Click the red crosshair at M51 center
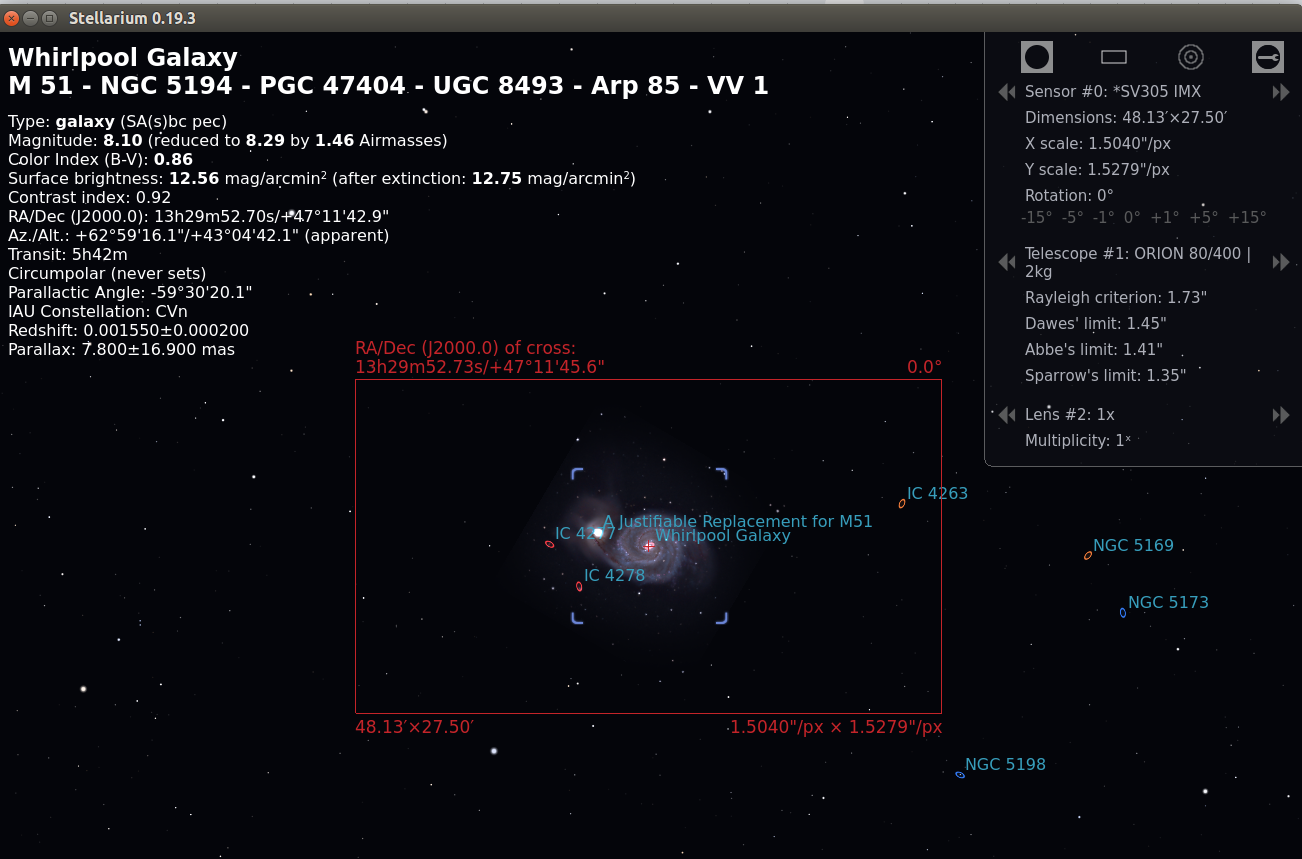Viewport: 1302px width, 859px height. (649, 545)
